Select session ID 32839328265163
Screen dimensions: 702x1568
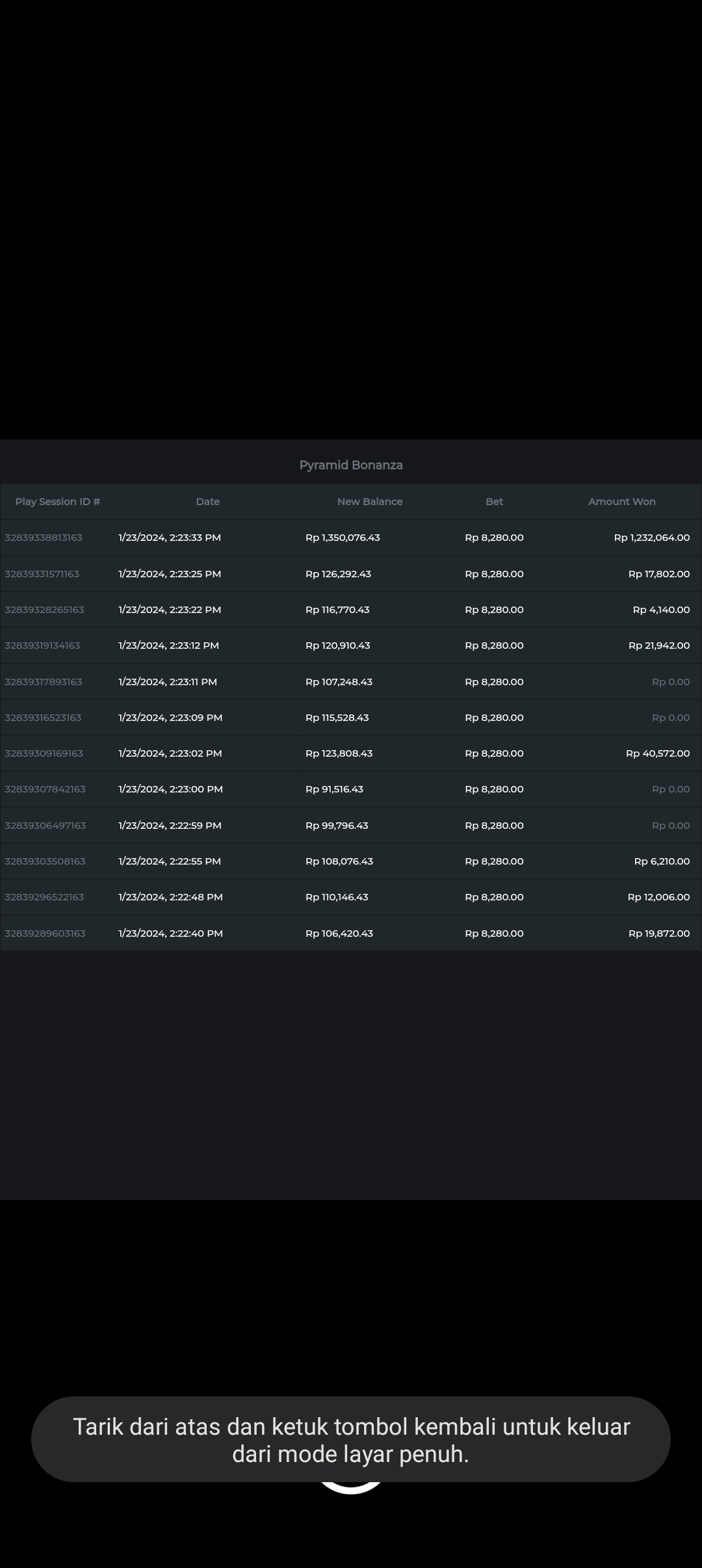[44, 610]
